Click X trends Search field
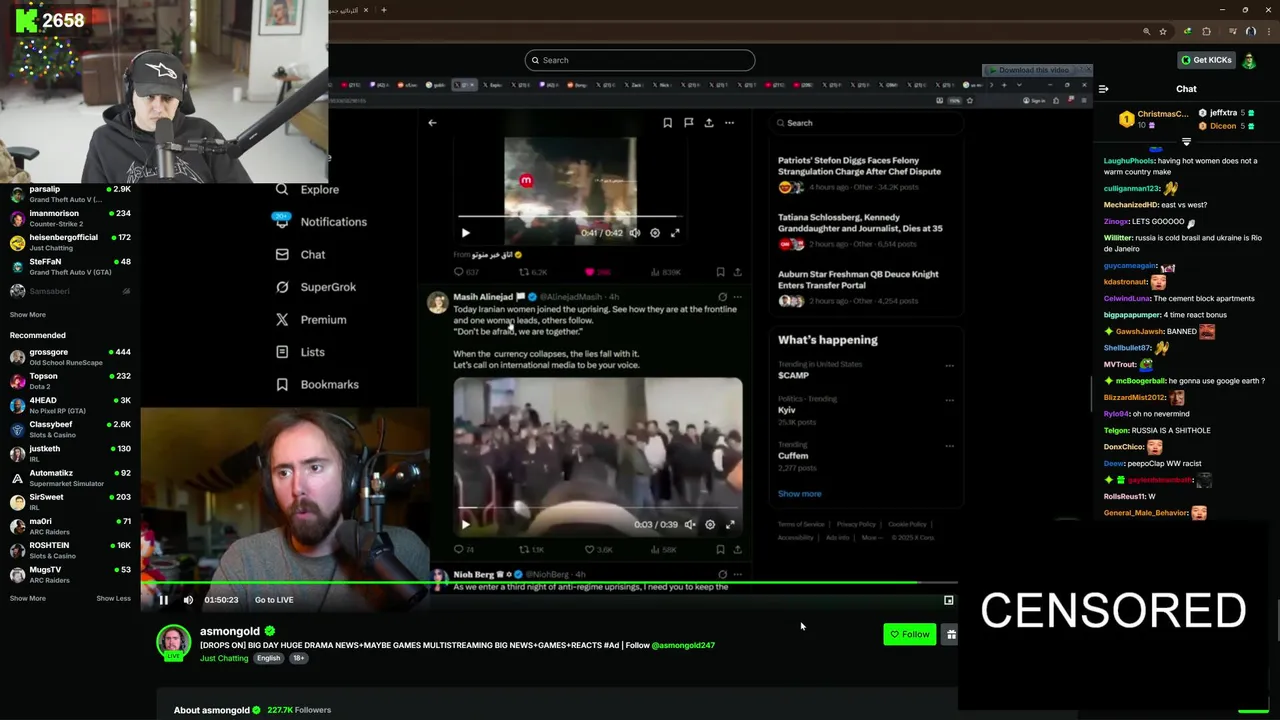 865,123
